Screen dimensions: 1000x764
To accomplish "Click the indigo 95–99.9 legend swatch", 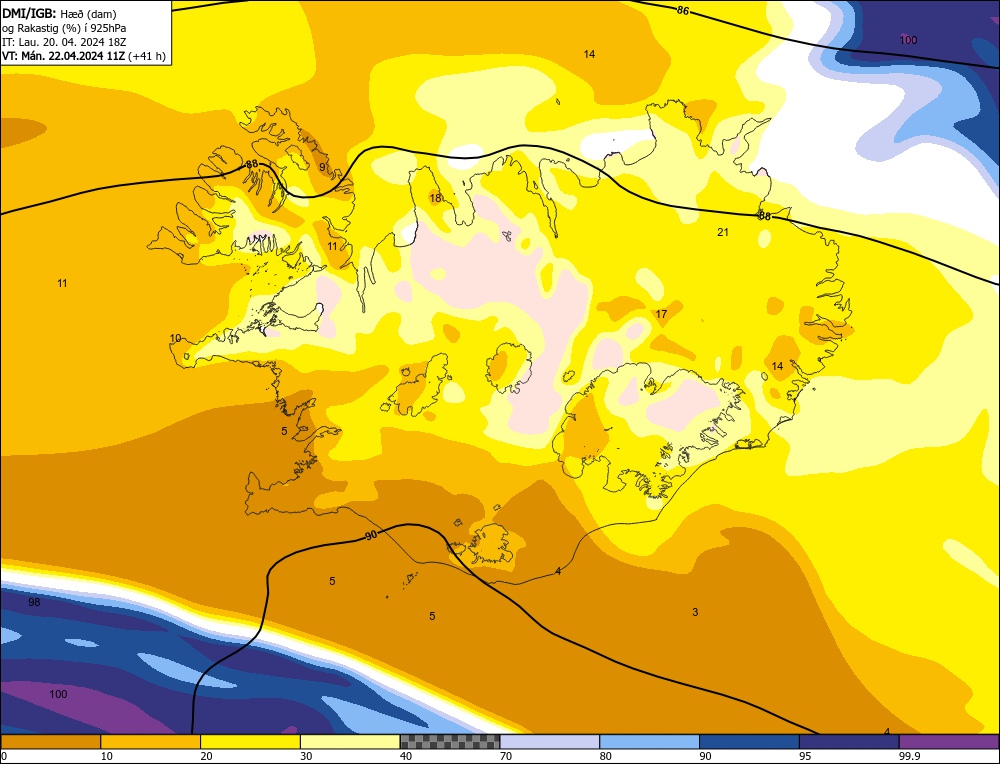I will tap(849, 742).
